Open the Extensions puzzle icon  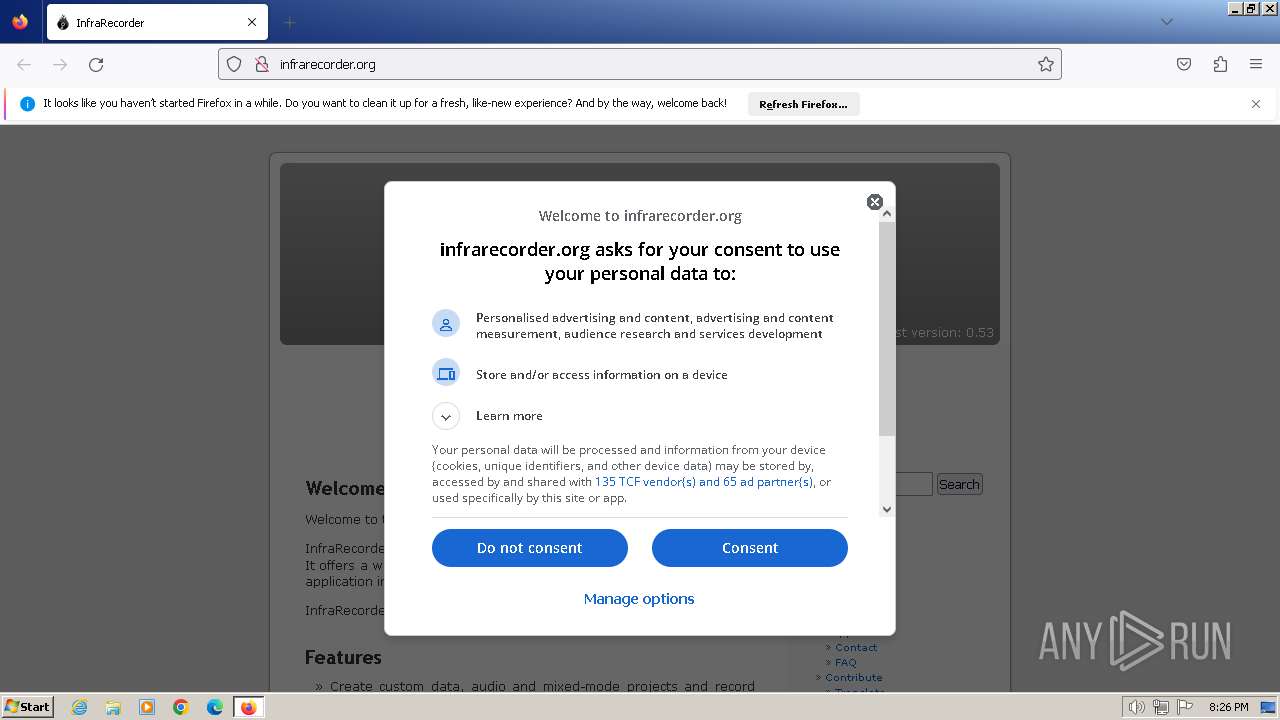pos(1220,64)
